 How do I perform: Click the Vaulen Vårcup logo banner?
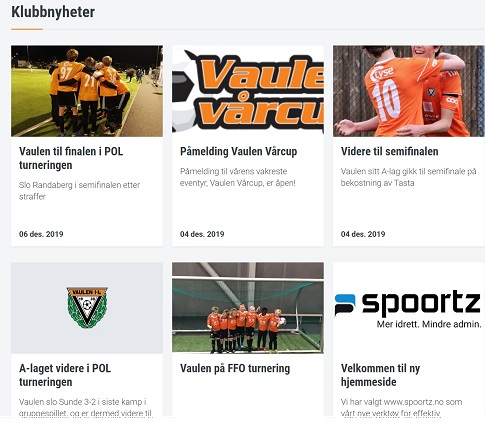[248, 91]
